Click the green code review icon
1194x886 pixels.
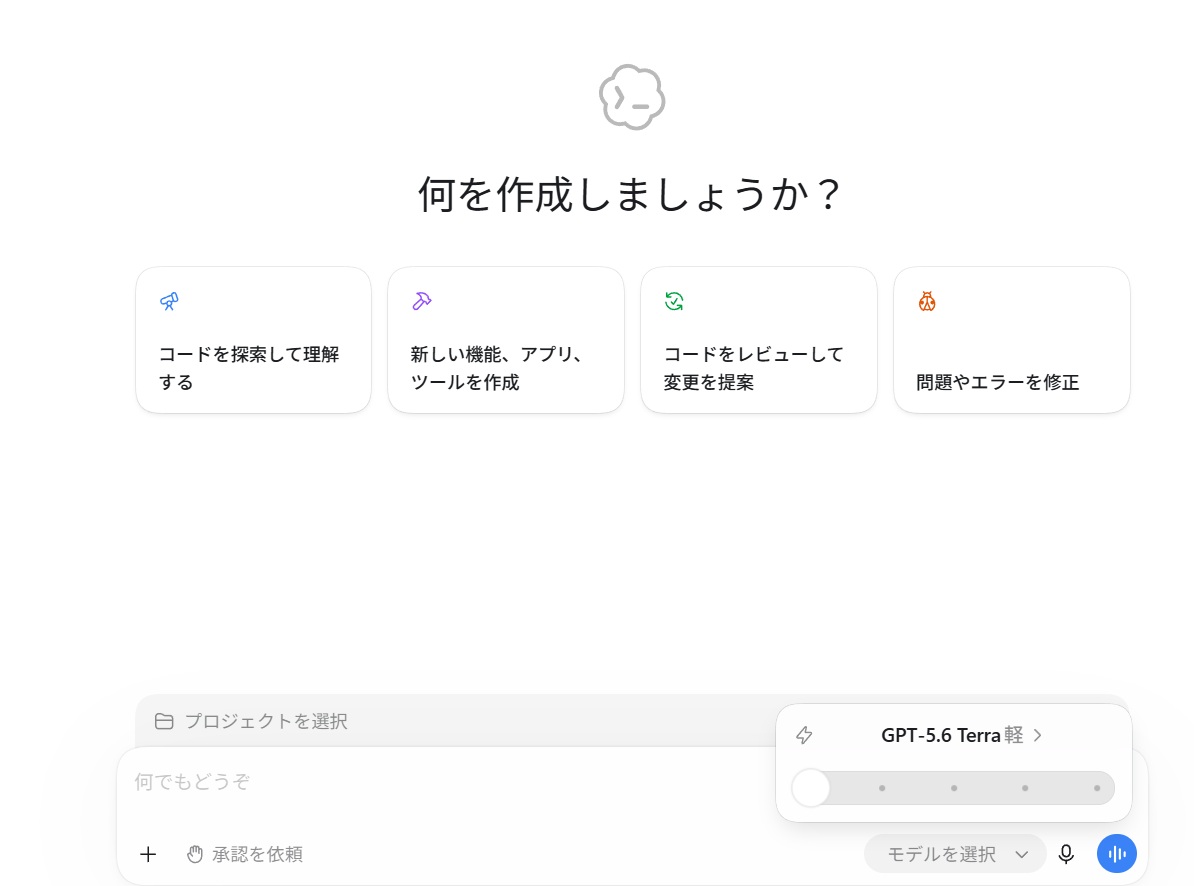674,301
